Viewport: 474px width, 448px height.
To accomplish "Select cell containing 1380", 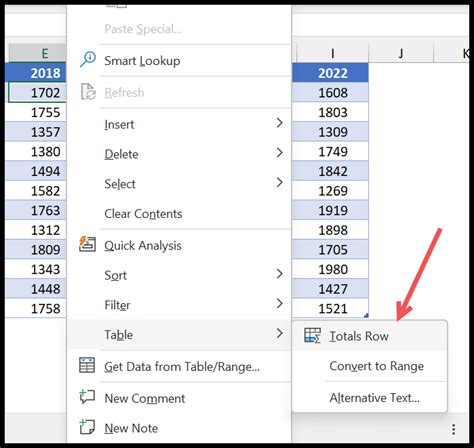I will pyautogui.click(x=36, y=152).
